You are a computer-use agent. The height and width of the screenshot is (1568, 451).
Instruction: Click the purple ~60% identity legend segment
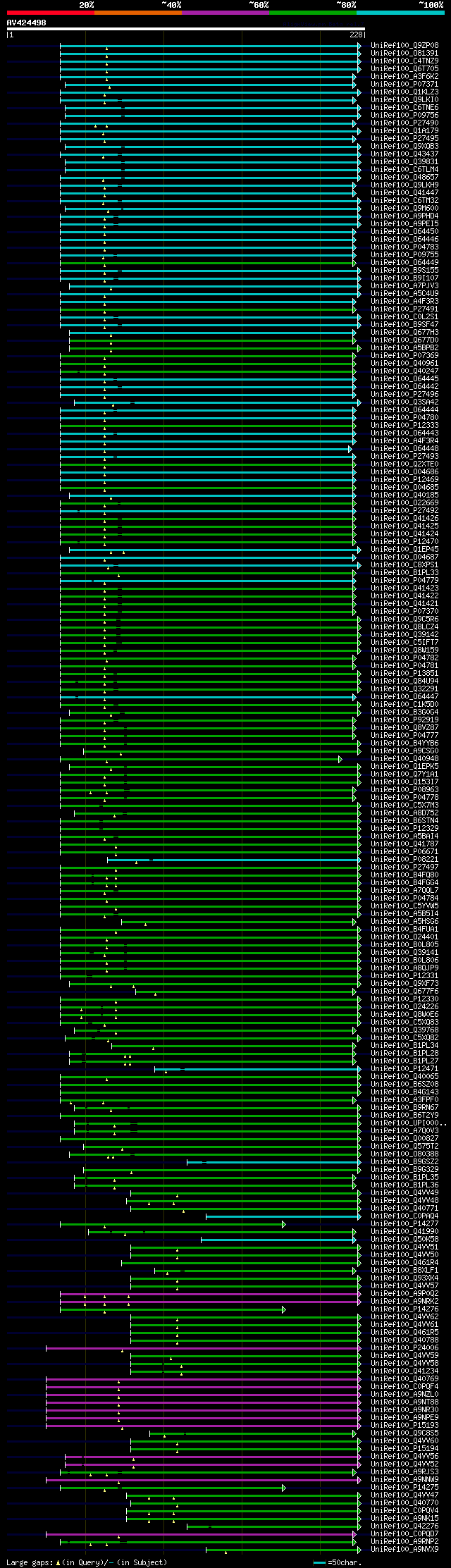[225, 13]
